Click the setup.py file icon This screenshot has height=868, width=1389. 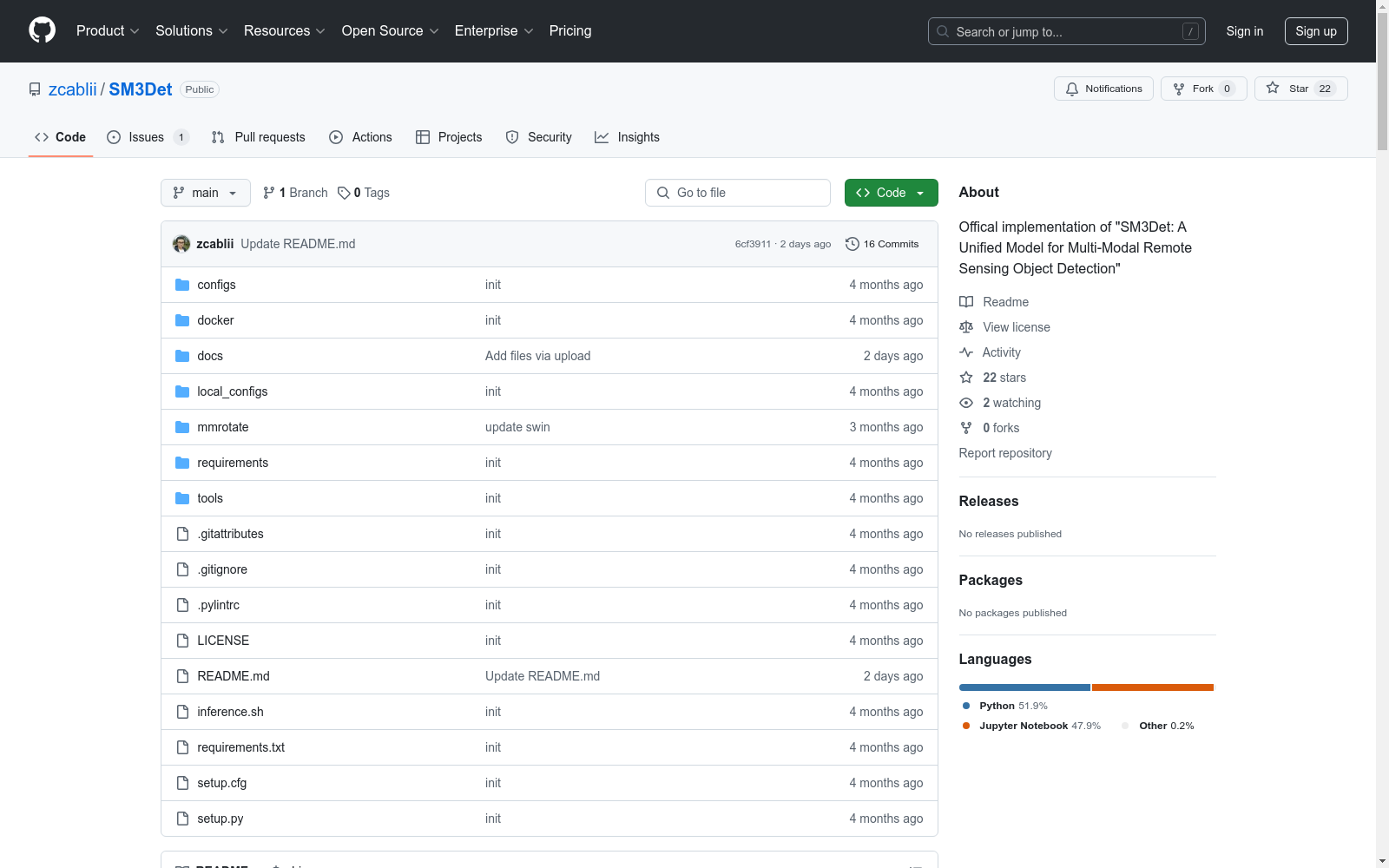click(182, 819)
